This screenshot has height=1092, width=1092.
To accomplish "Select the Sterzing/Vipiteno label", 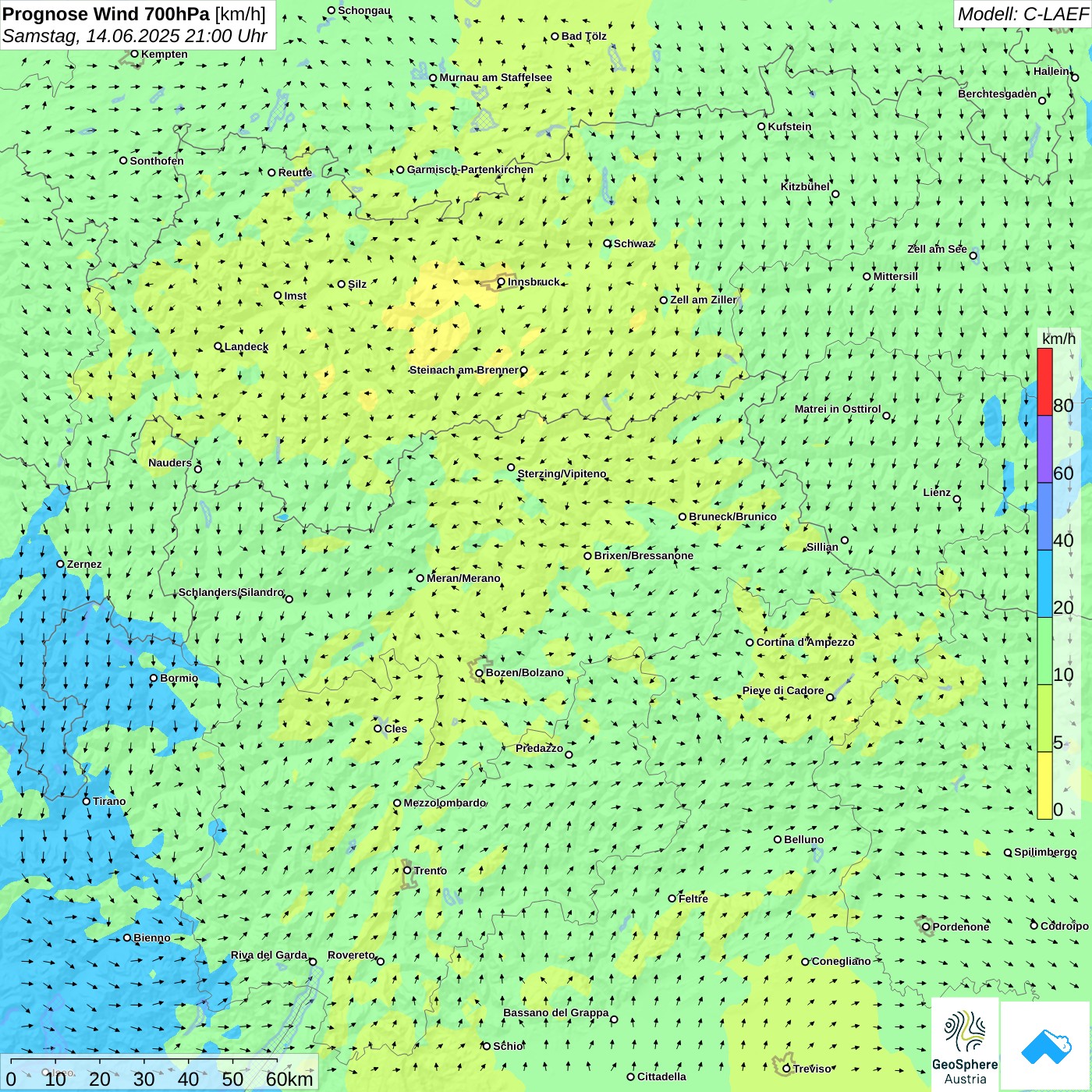I will (562, 473).
